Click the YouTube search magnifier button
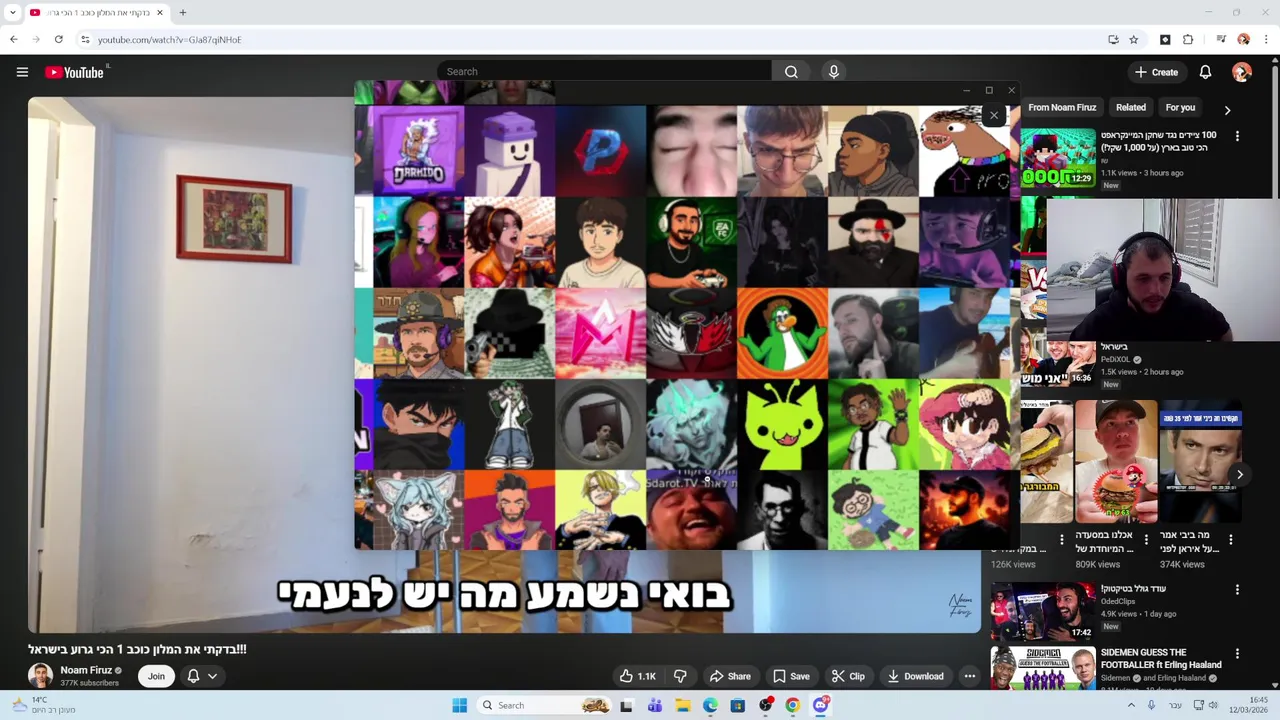 (x=791, y=72)
